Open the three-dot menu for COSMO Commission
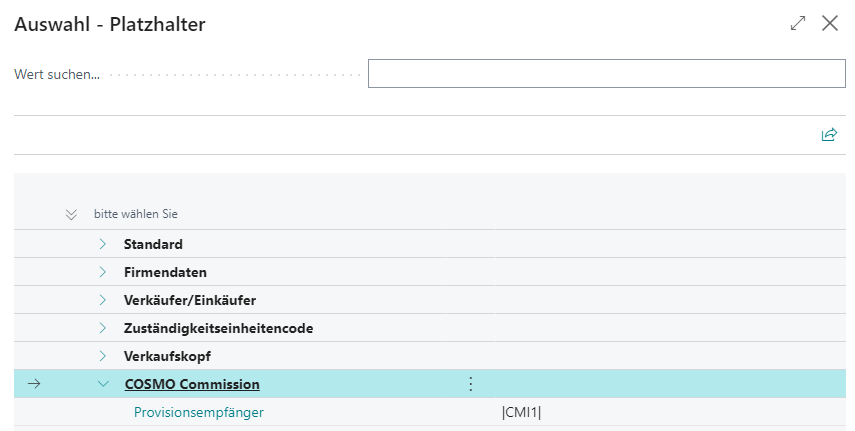 (x=471, y=384)
